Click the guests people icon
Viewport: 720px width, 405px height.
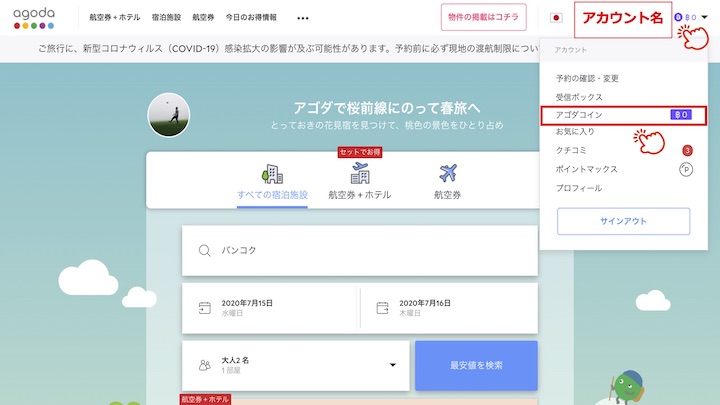pyautogui.click(x=204, y=365)
